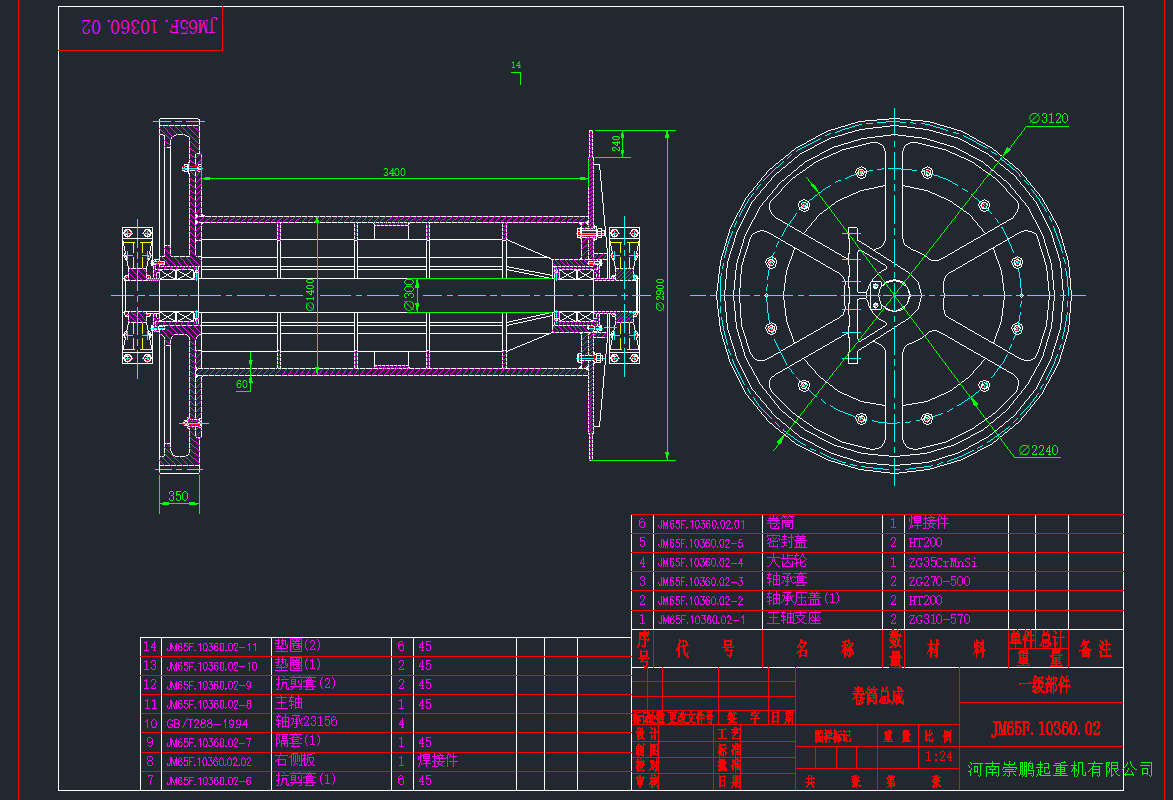
Task: Click the 350 dimension below the left flange
Action: pyautogui.click(x=180, y=496)
